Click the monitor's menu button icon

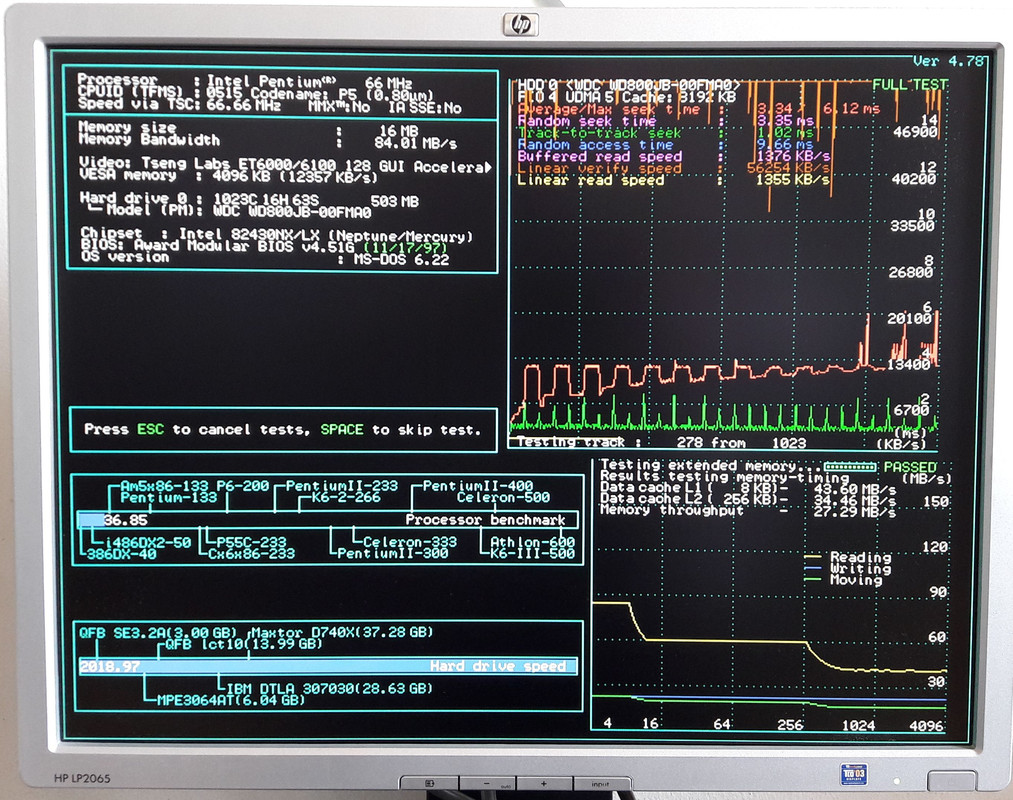[x=430, y=783]
